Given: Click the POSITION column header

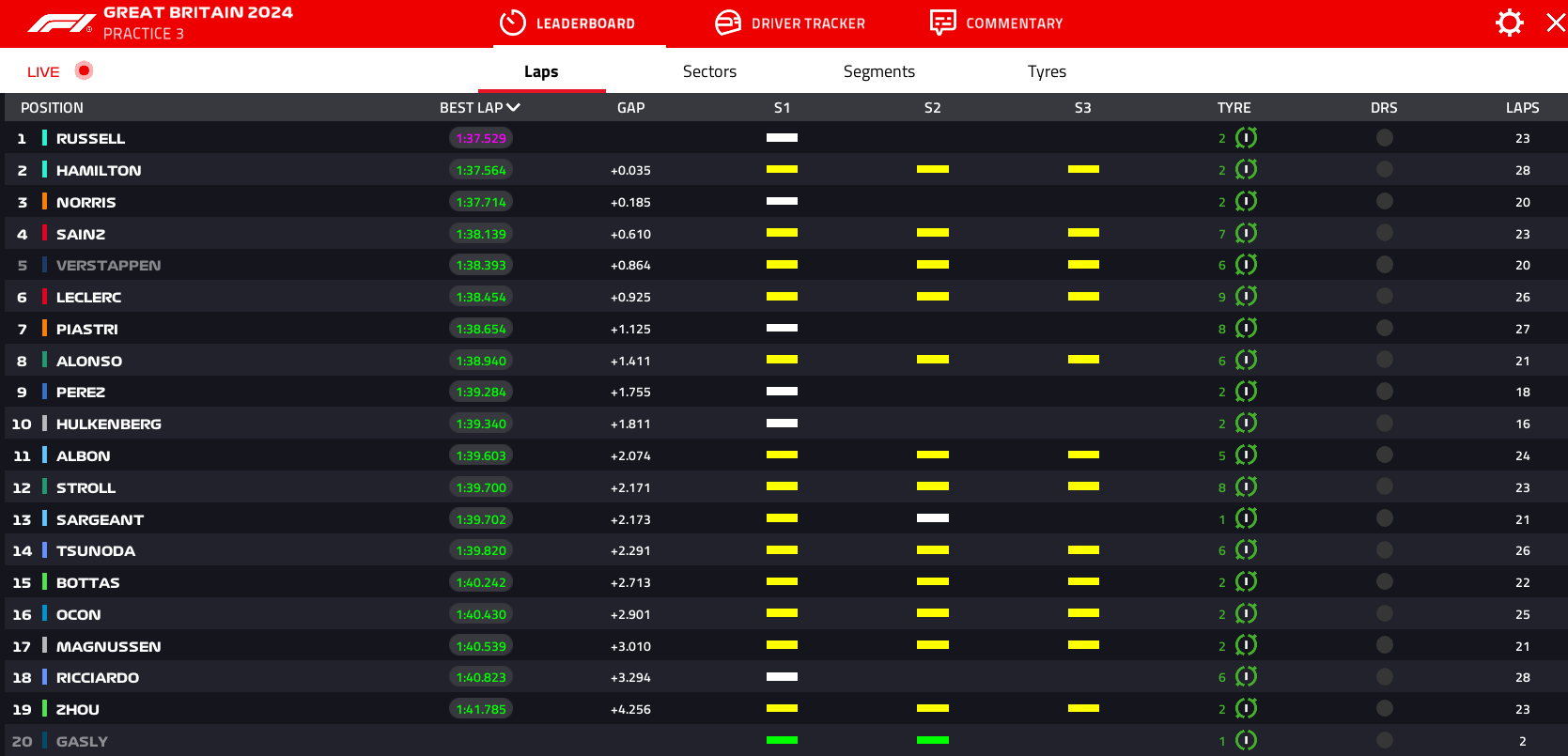Looking at the screenshot, I should [52, 107].
